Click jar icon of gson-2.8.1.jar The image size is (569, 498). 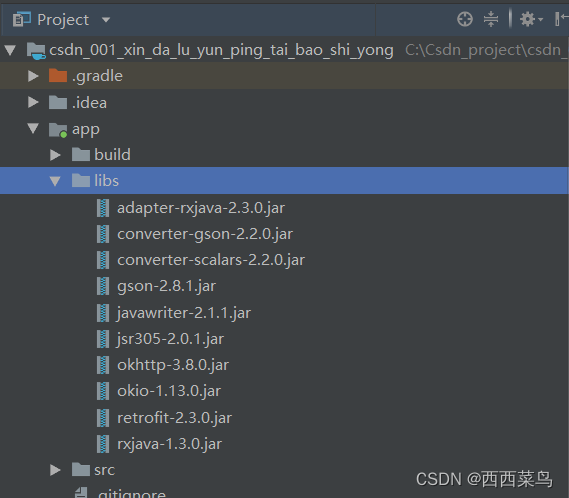click(103, 286)
